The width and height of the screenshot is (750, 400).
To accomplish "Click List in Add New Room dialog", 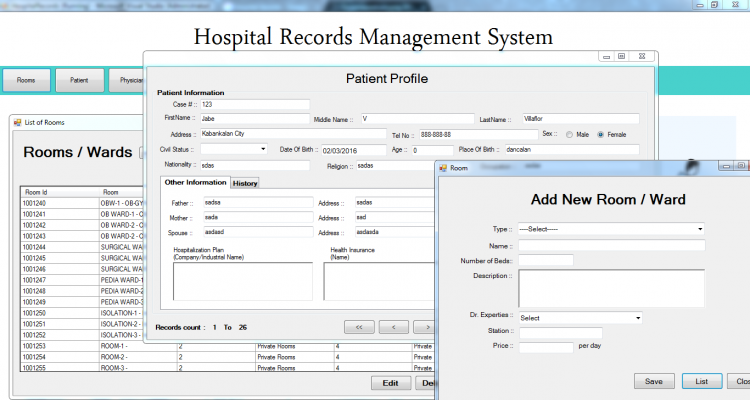I will click(702, 381).
